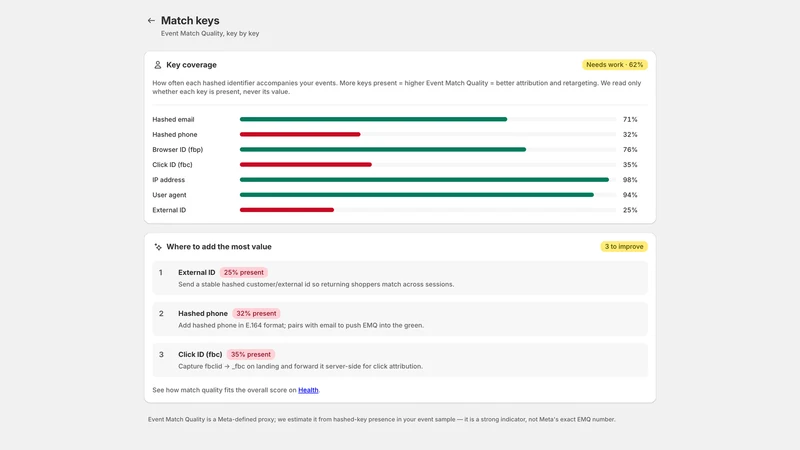Click the 25% value for External ID
800x450 pixels.
[x=630, y=210]
